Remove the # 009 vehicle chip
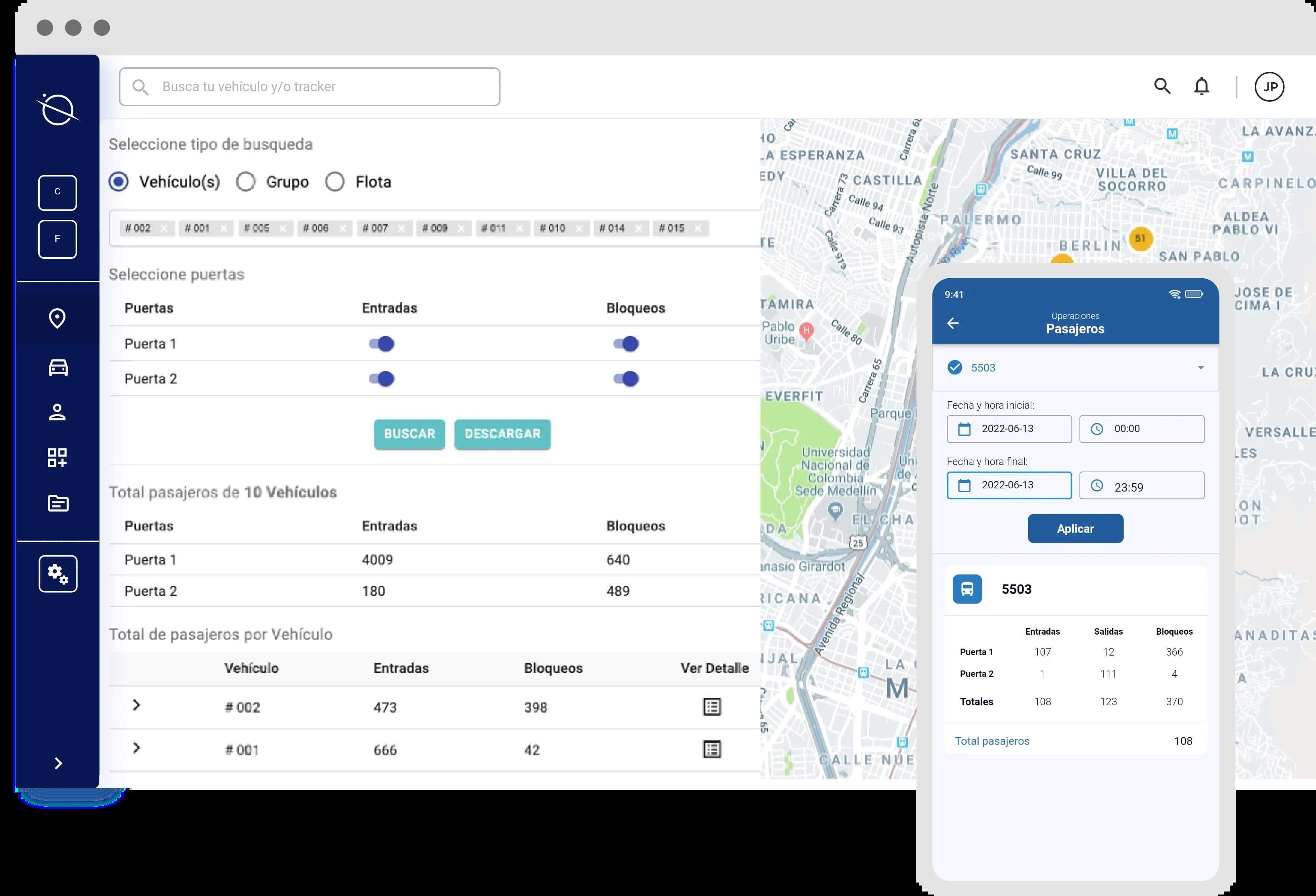 pos(461,228)
